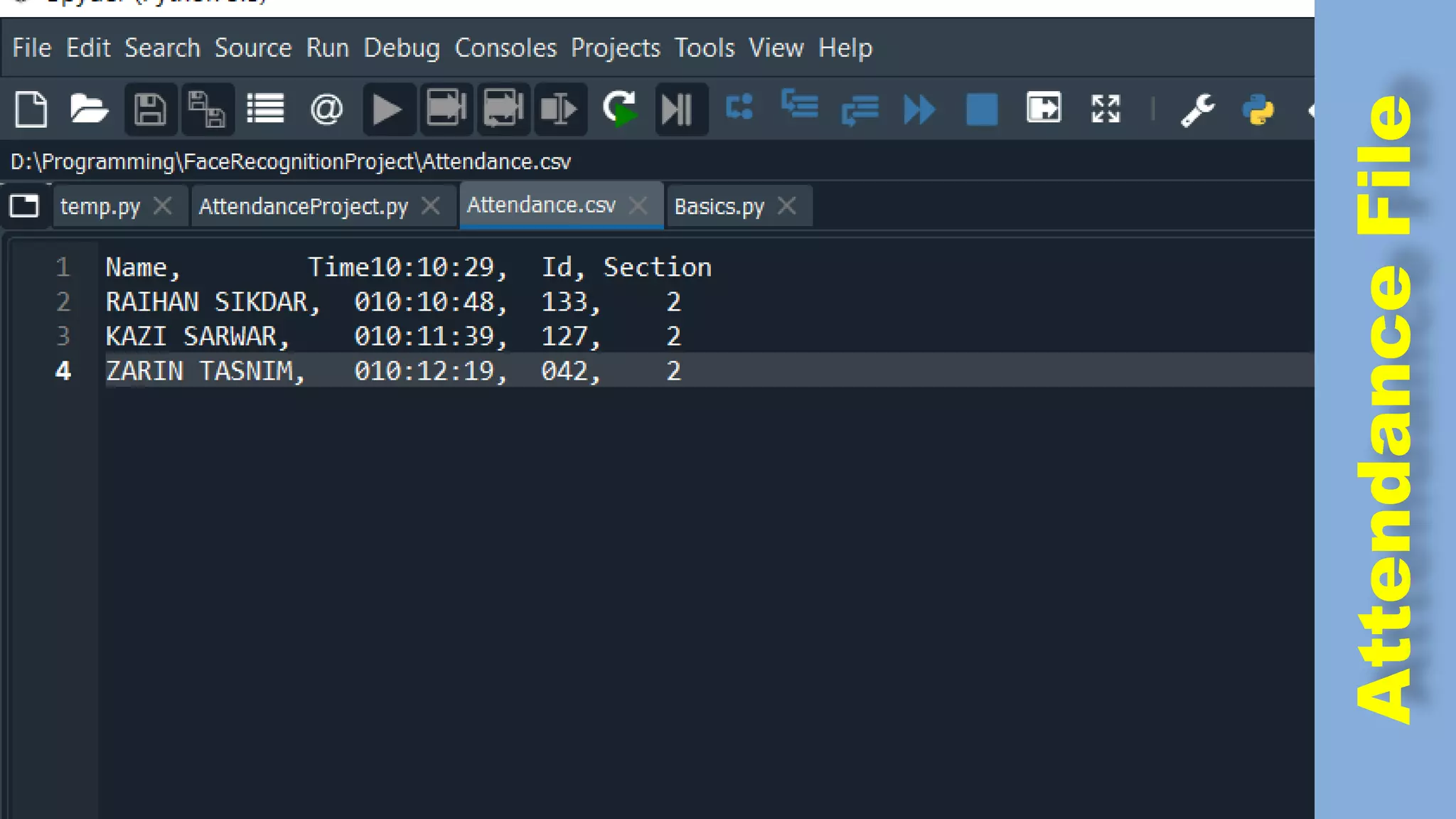Run the file with the play icon
This screenshot has width=1456, height=819.
click(388, 109)
